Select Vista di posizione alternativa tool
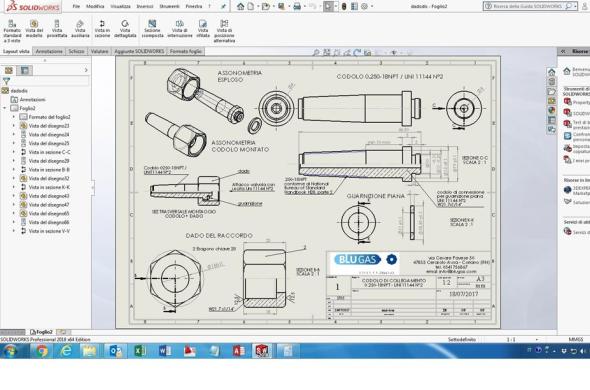The width and height of the screenshot is (590, 390). [x=224, y=31]
